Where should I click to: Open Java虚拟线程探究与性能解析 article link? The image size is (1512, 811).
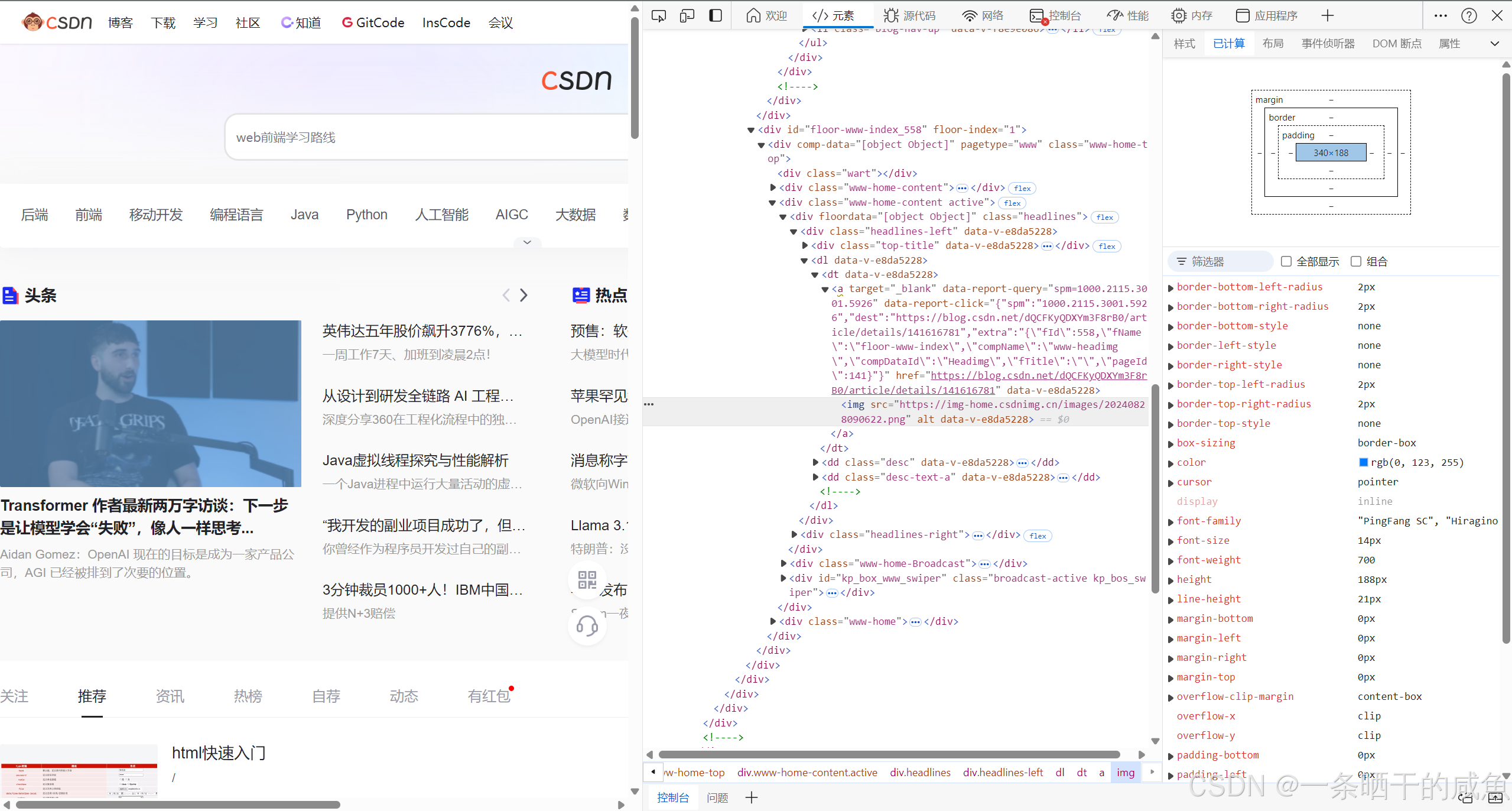point(415,460)
